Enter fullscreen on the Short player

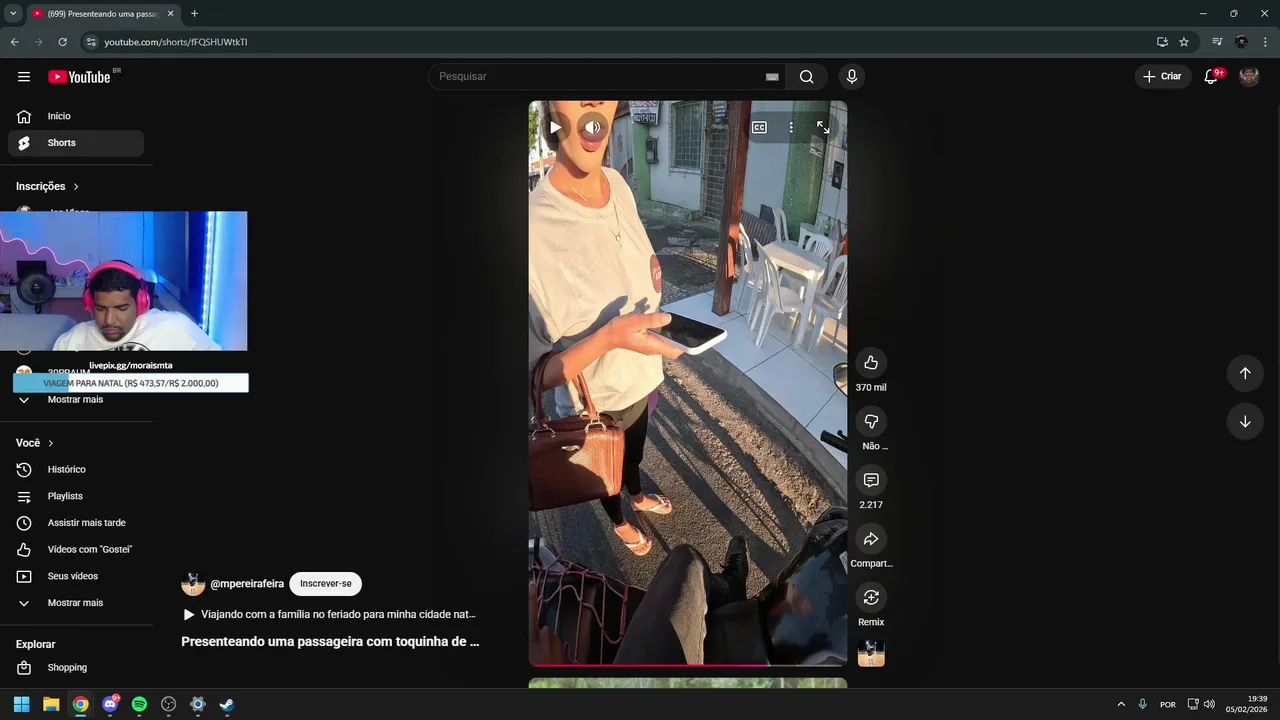(x=823, y=127)
